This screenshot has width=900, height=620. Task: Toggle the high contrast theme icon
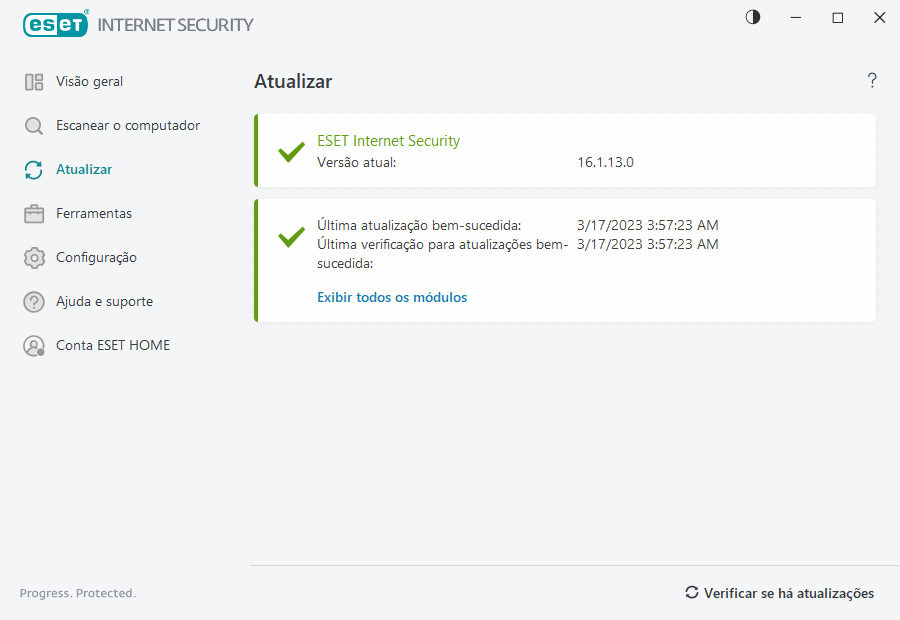[753, 17]
